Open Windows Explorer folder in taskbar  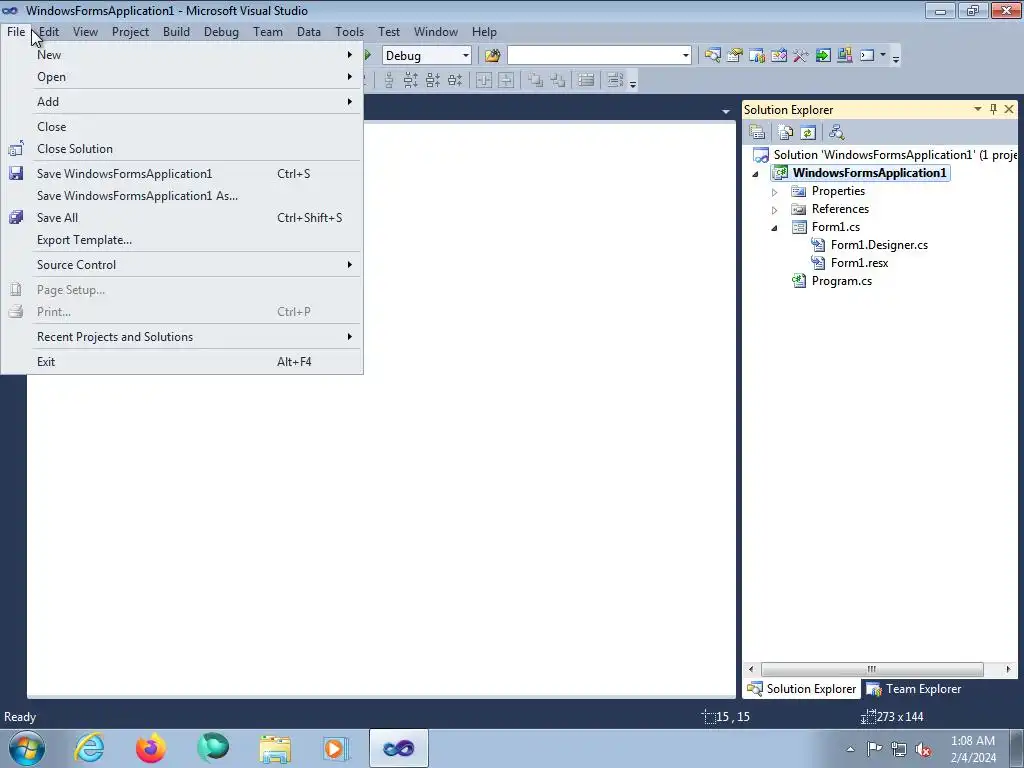tap(275, 748)
